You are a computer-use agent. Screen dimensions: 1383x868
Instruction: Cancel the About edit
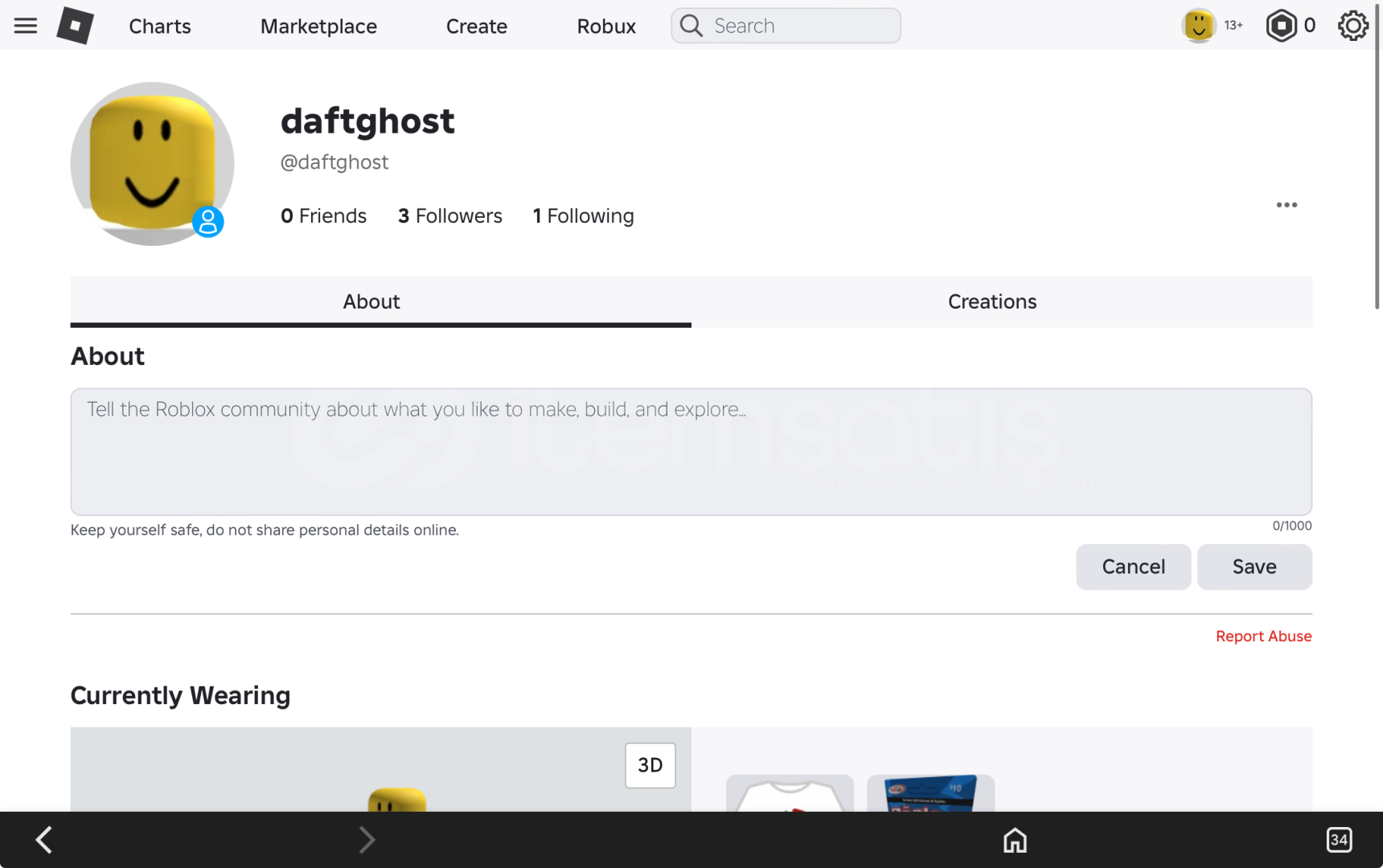click(x=1133, y=567)
